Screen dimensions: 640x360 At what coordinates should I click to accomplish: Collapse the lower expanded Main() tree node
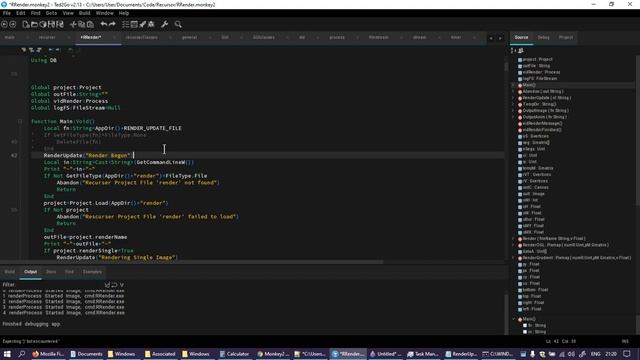click(513, 319)
